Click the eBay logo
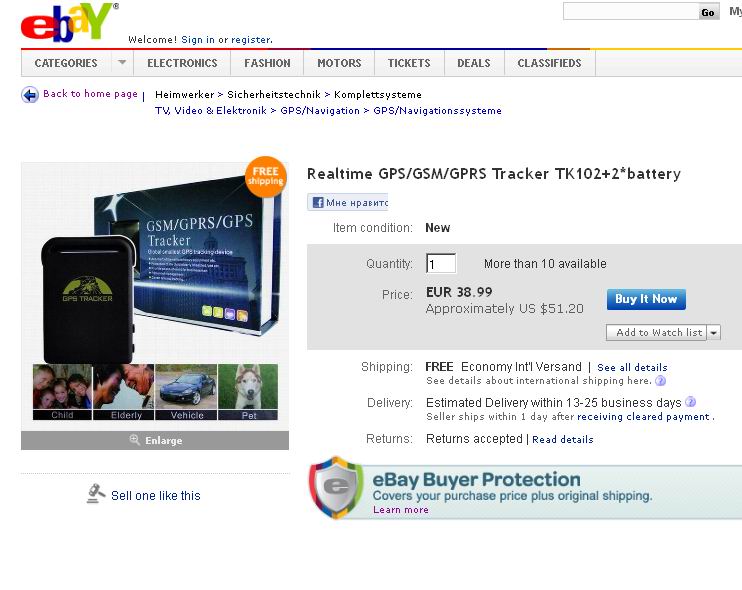This screenshot has height=590, width=742. click(x=69, y=22)
